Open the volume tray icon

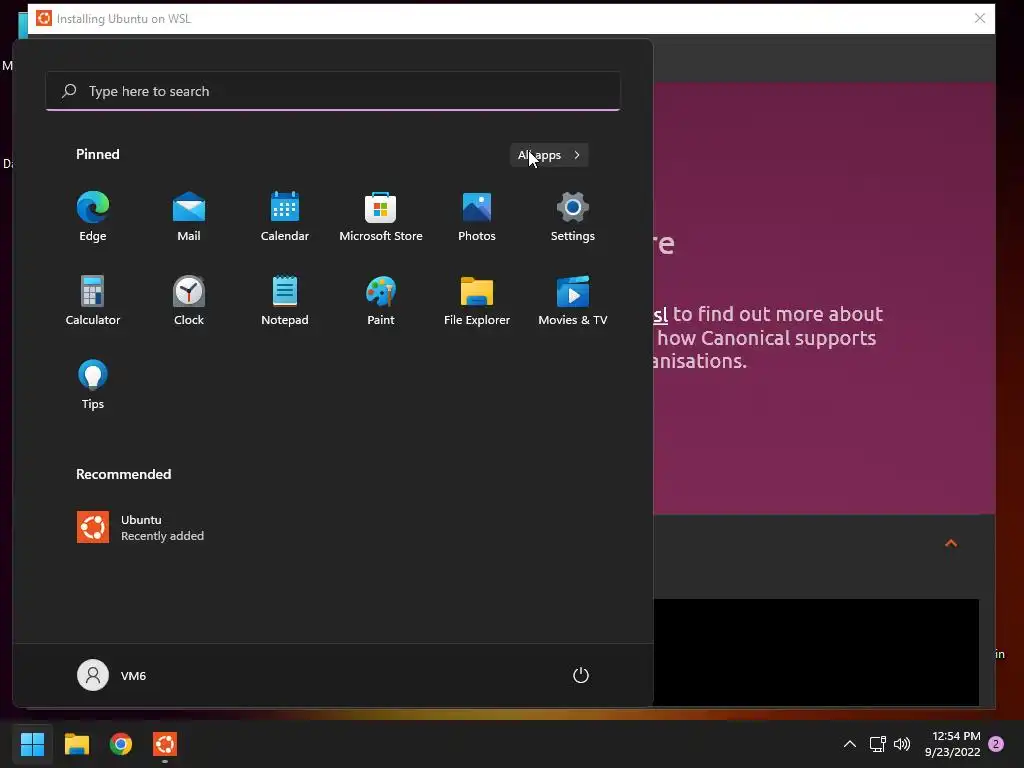[x=902, y=744]
